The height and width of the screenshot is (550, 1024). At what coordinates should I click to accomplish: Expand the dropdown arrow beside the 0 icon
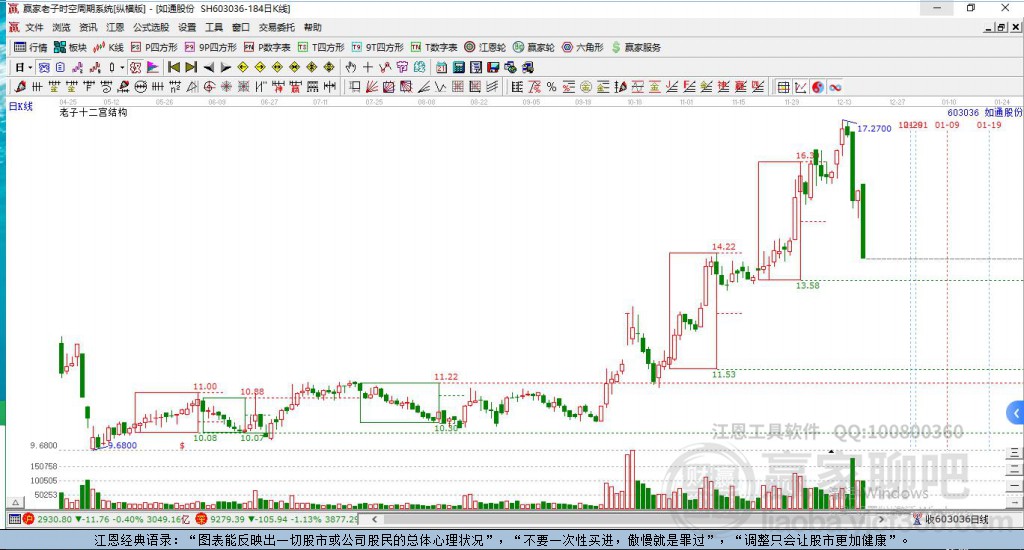122,67
